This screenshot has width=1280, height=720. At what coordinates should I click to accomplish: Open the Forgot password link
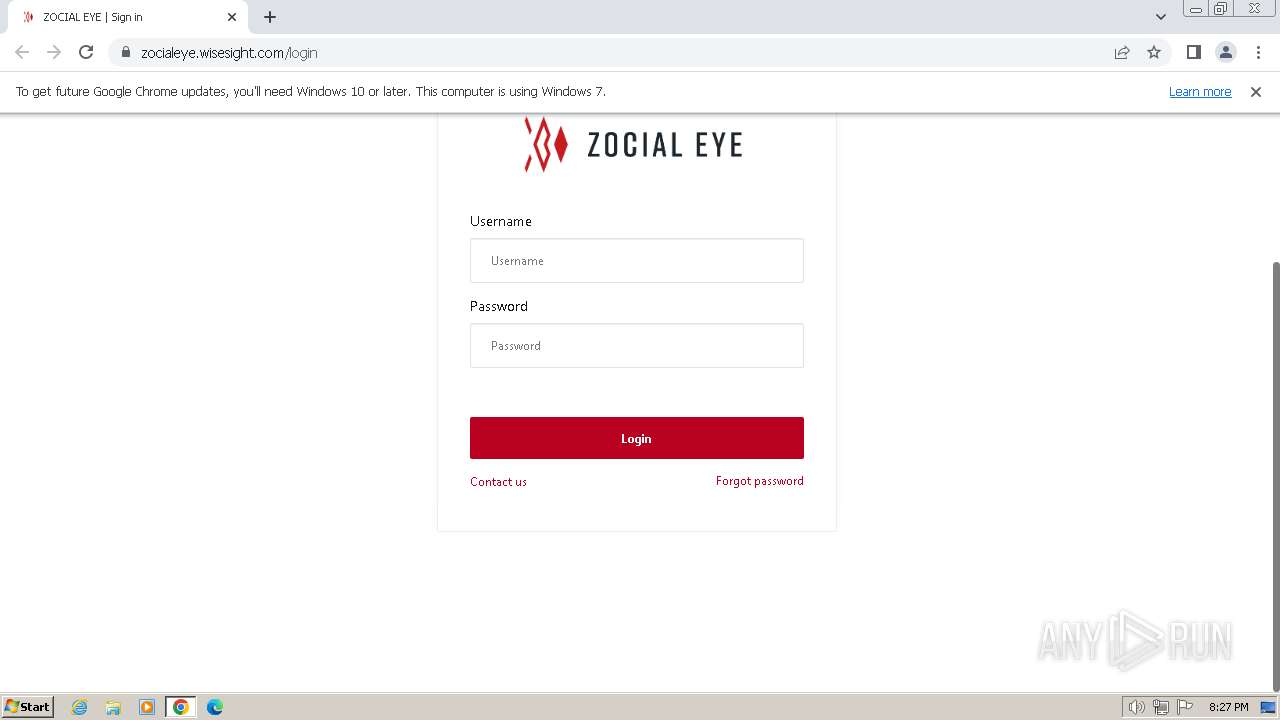tap(759, 481)
